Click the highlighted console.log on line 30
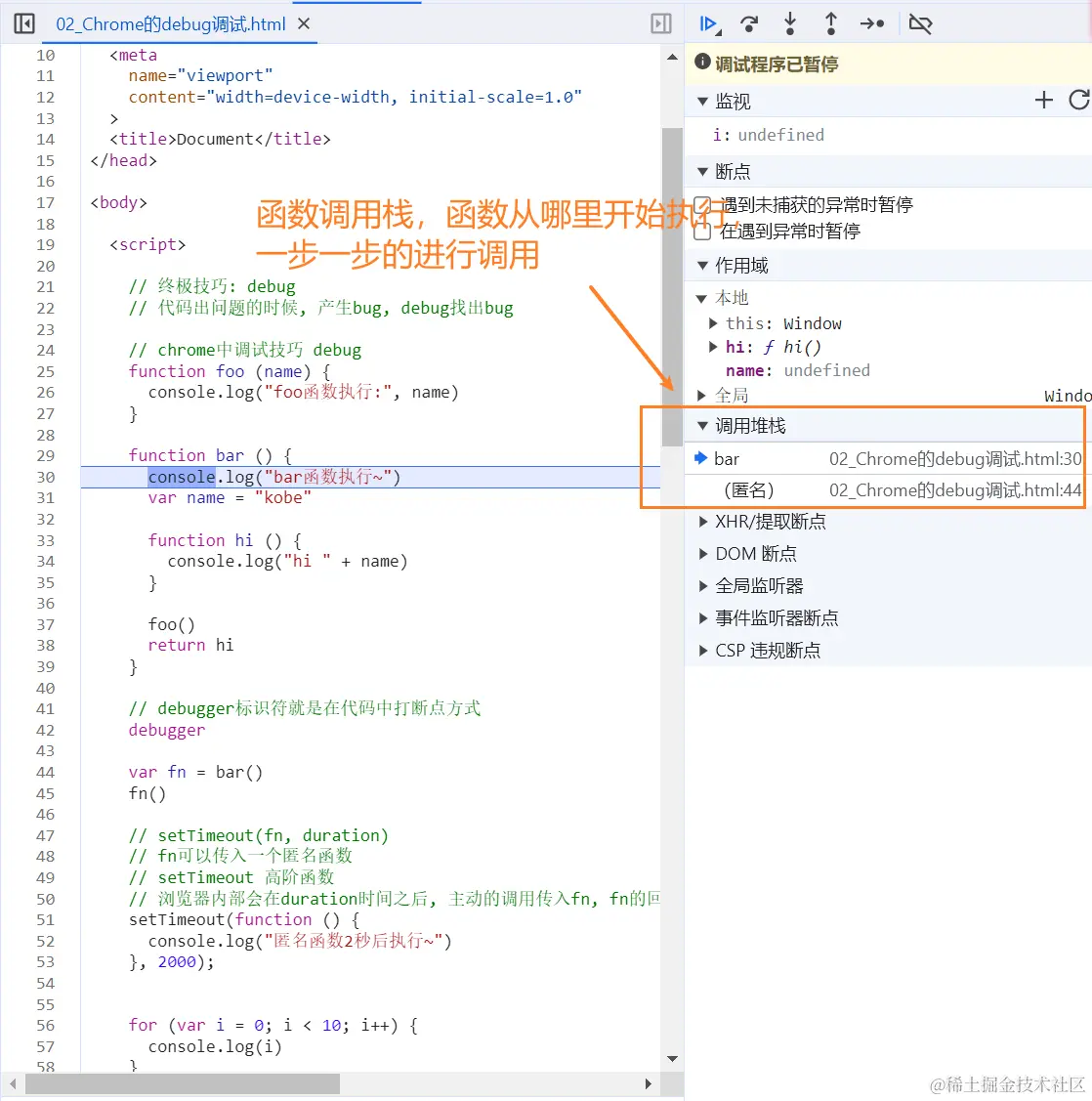The width and height of the screenshot is (1092, 1101). point(181,478)
